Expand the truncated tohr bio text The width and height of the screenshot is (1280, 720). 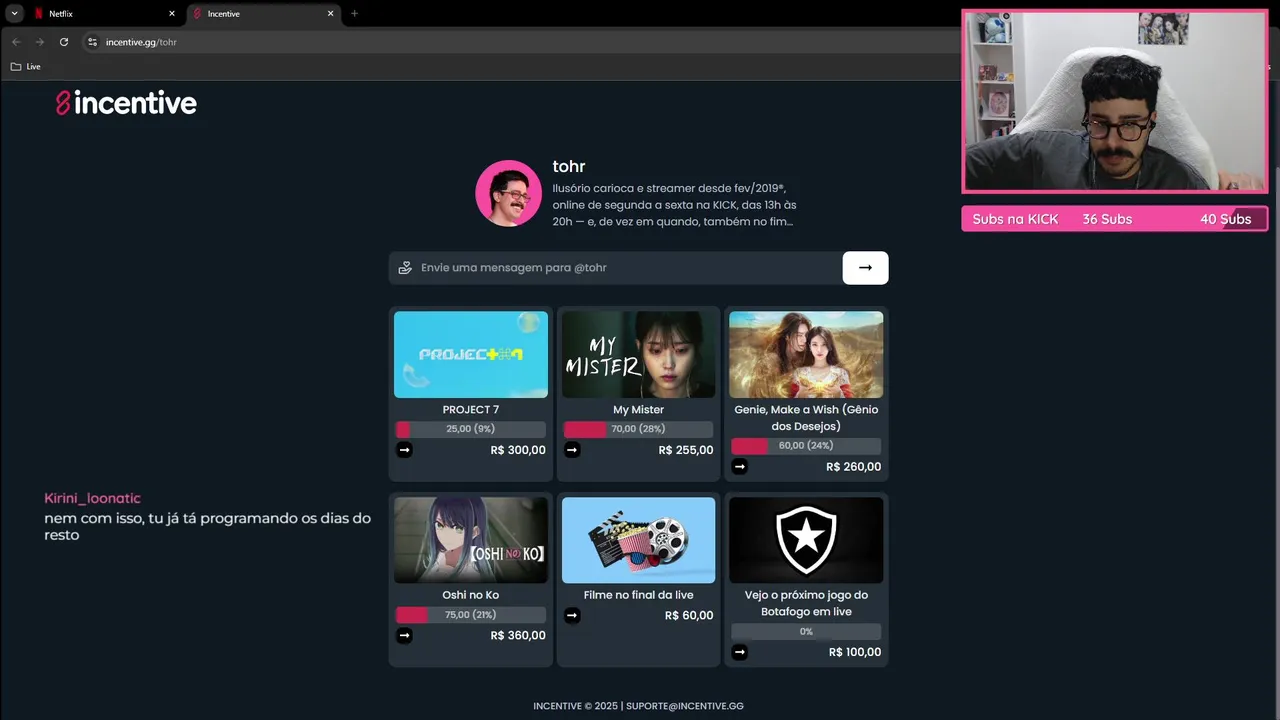coord(675,205)
